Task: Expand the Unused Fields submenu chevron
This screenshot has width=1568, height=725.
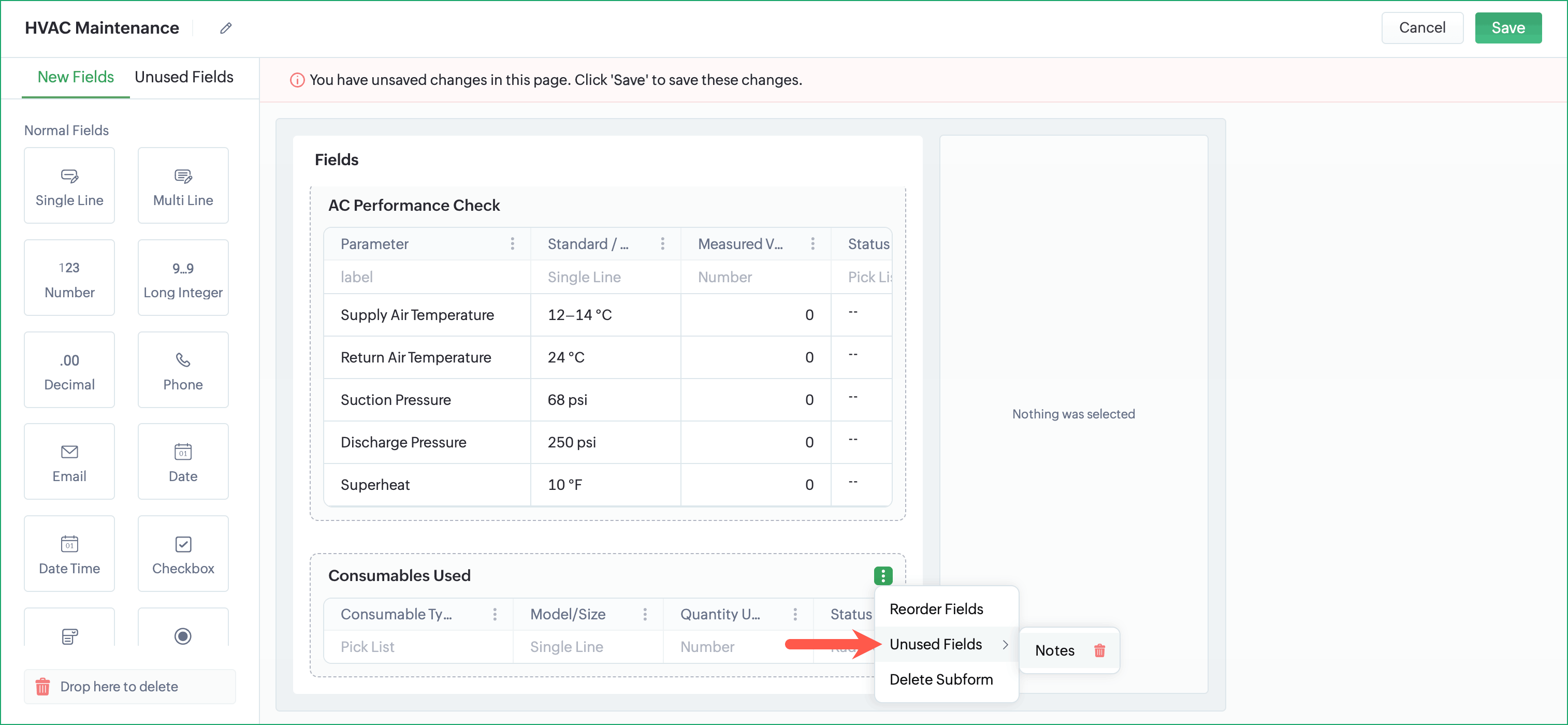Action: [x=1005, y=645]
